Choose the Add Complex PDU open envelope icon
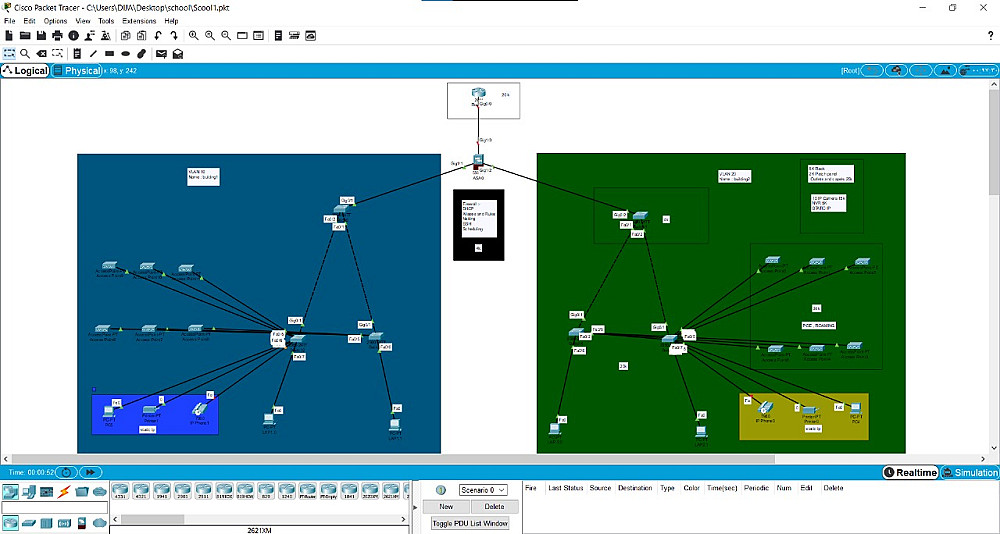This screenshot has width=1000, height=534. coord(178,54)
